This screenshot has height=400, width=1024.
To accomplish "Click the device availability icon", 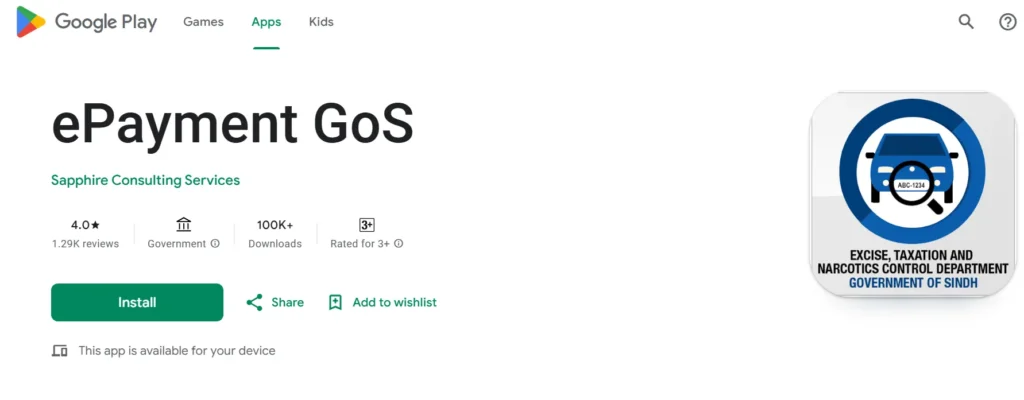I will (60, 351).
